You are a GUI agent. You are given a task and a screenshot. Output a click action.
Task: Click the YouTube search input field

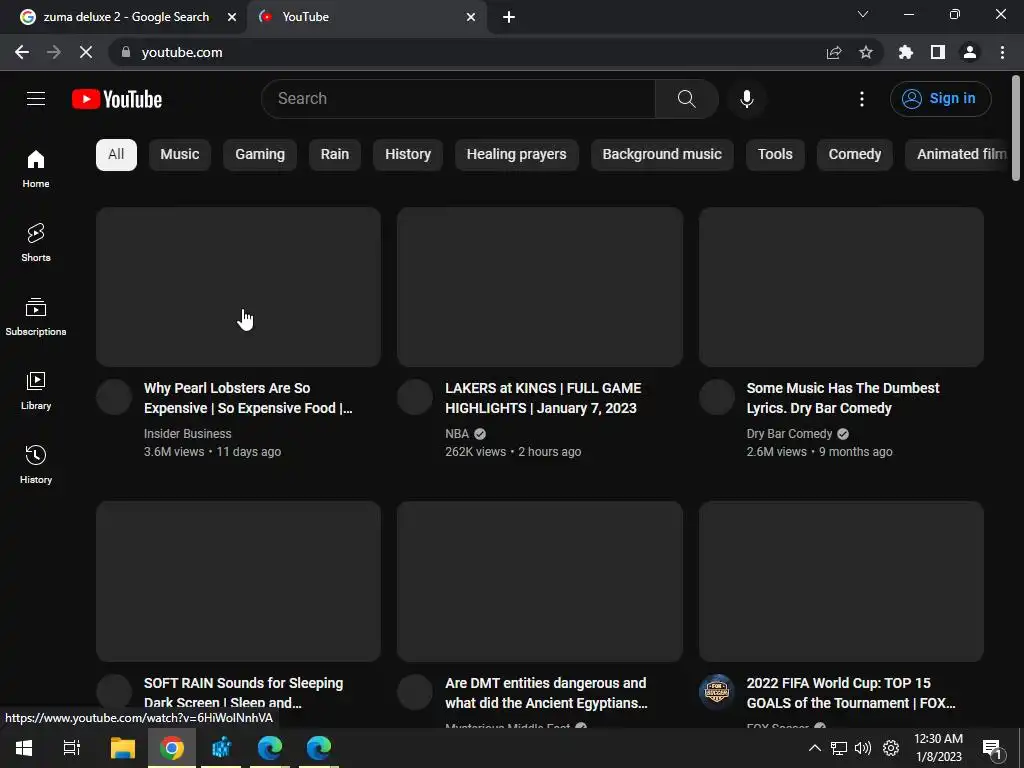click(x=458, y=99)
